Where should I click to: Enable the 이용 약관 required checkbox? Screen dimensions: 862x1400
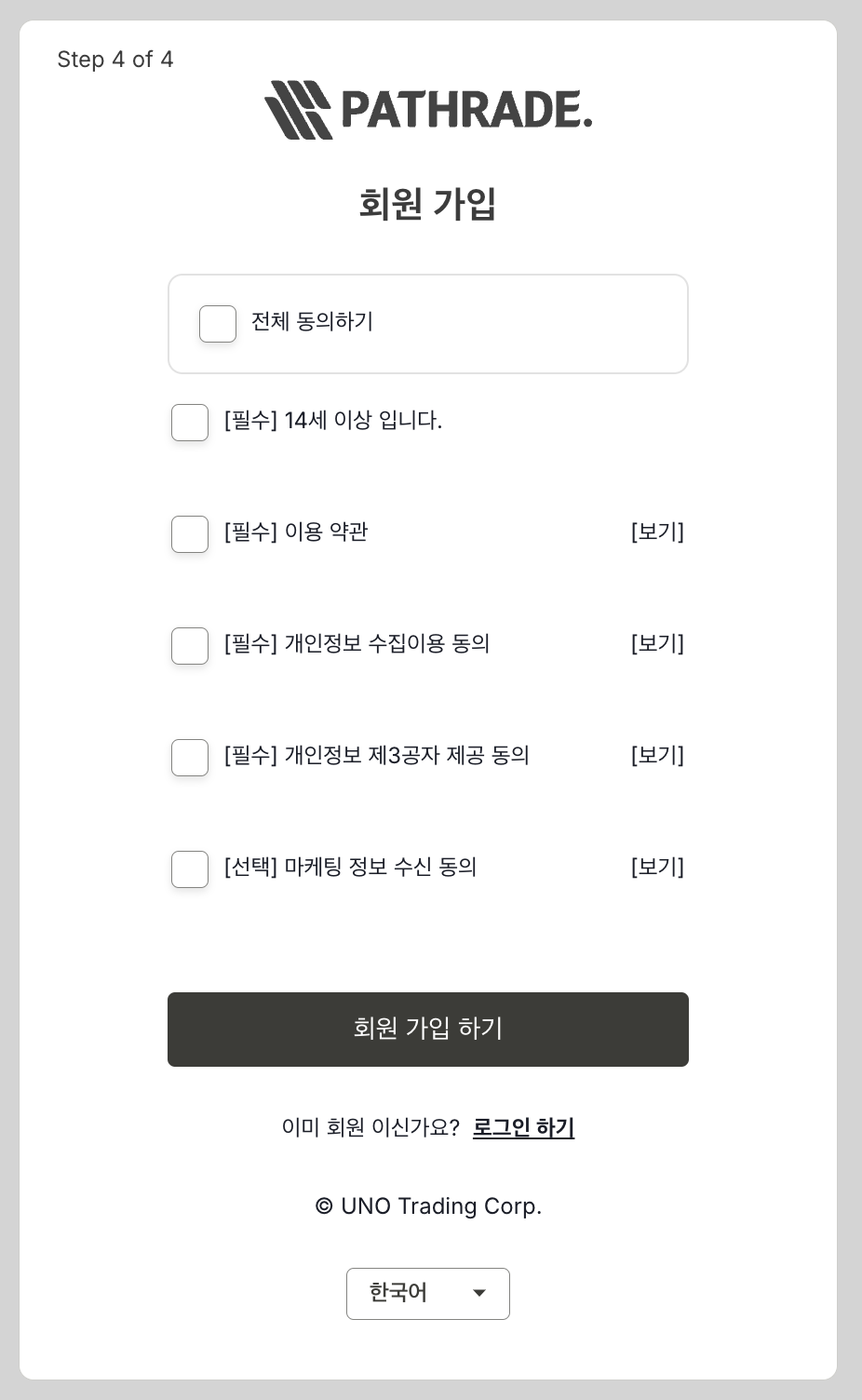tap(190, 534)
